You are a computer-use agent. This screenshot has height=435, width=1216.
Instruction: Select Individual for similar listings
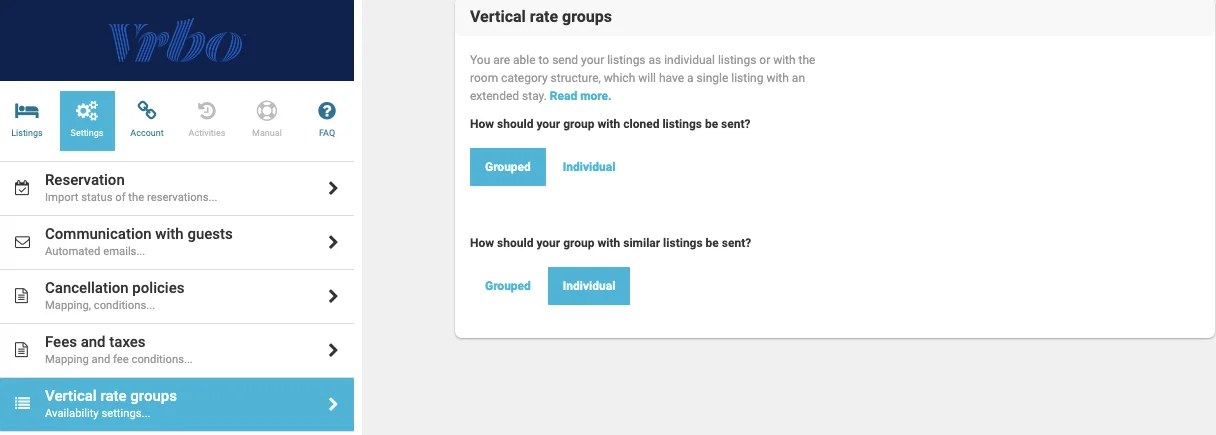point(589,286)
